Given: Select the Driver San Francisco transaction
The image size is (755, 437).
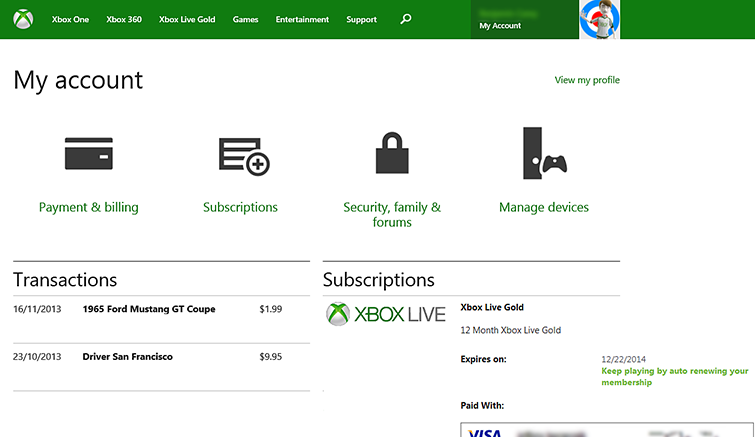Looking at the screenshot, I should (128, 357).
